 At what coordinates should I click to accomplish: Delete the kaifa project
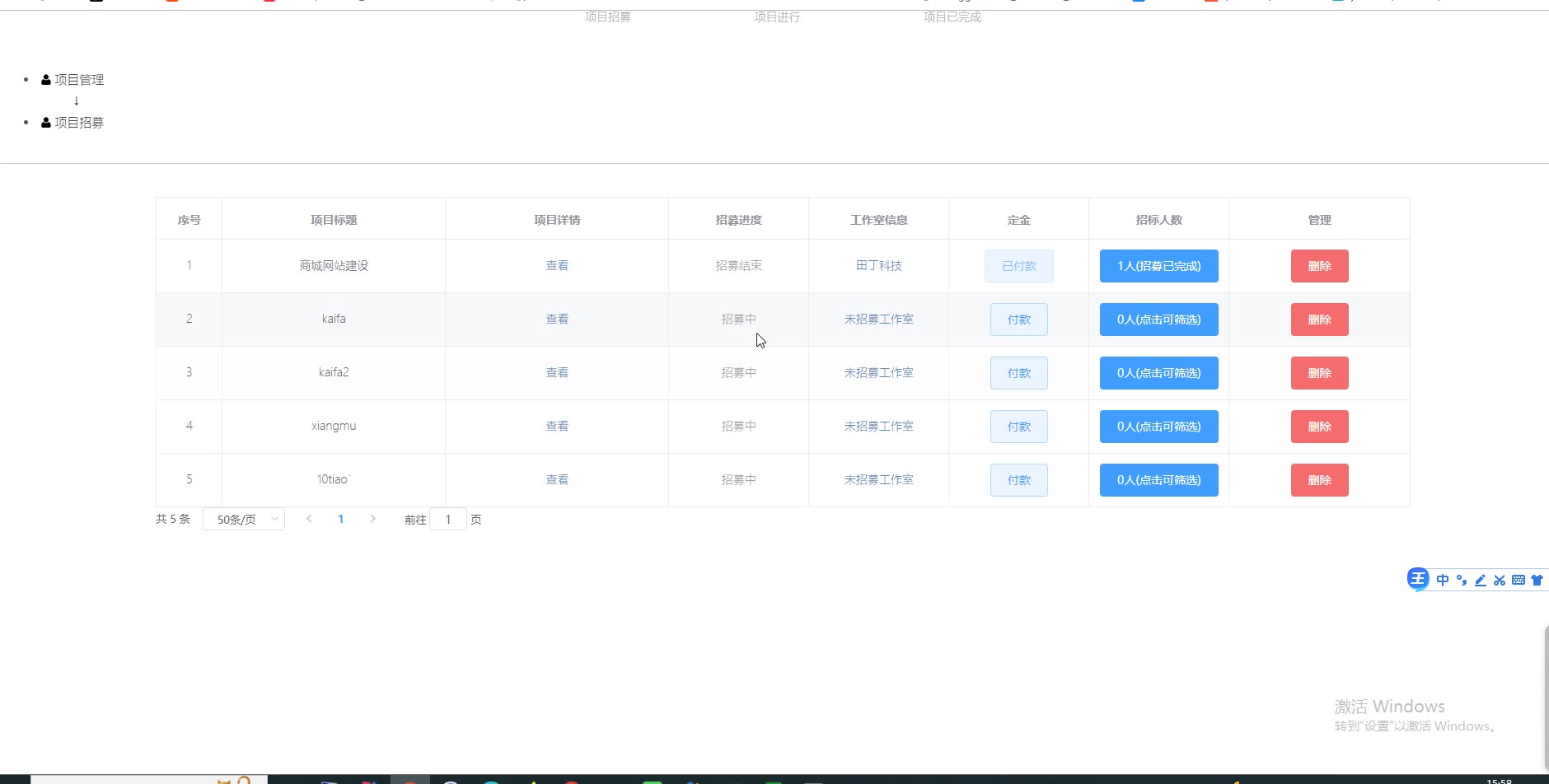[x=1320, y=320]
